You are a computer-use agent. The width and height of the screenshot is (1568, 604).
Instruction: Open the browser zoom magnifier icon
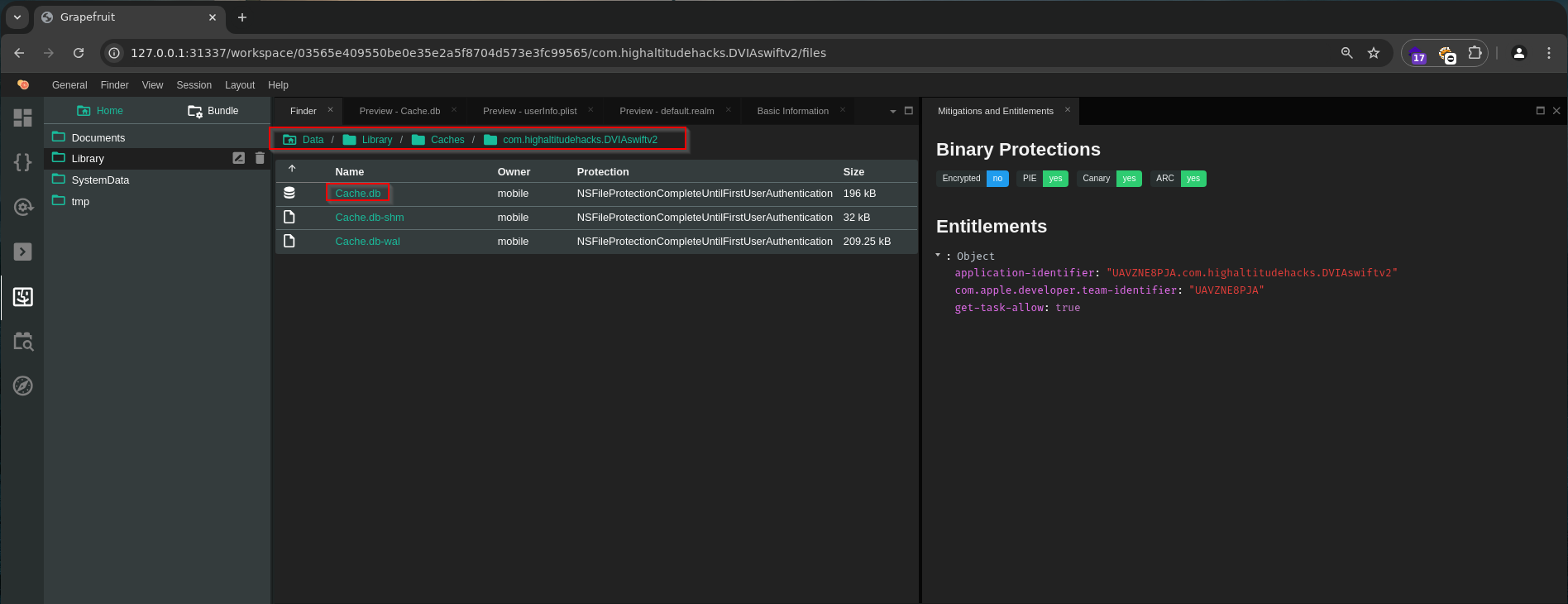[x=1347, y=53]
